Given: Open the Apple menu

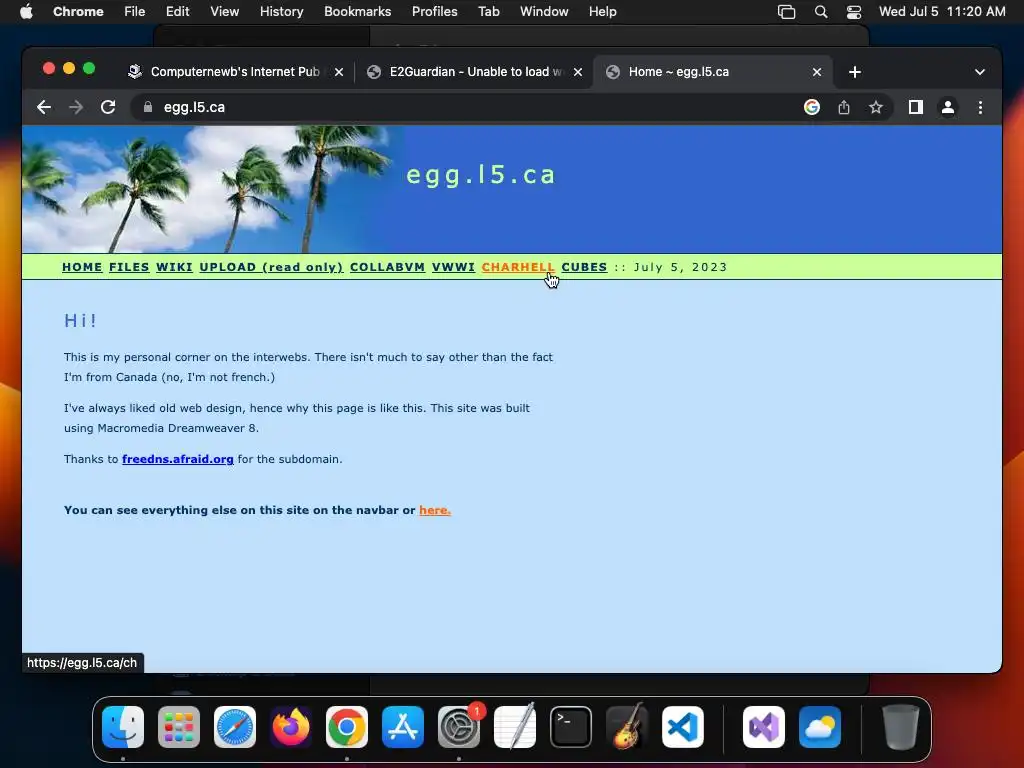Looking at the screenshot, I should [26, 12].
